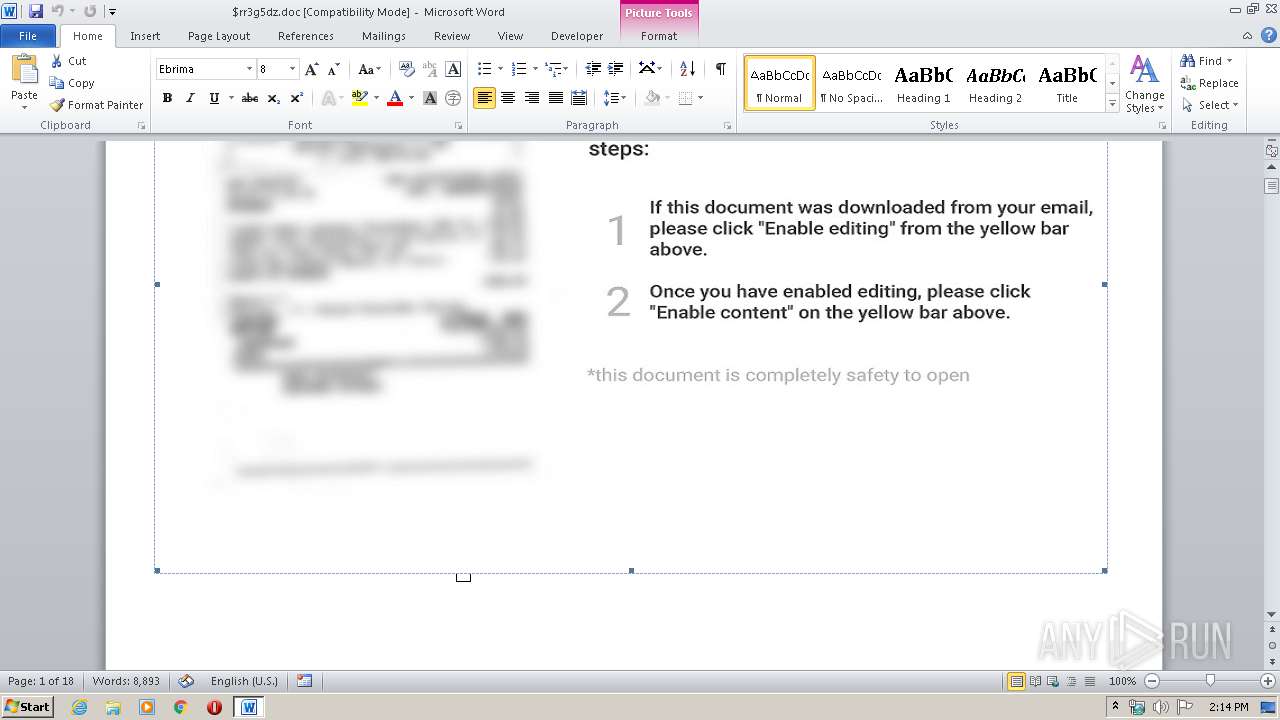Open the Font size dropdown
1280x720 pixels.
292,69
